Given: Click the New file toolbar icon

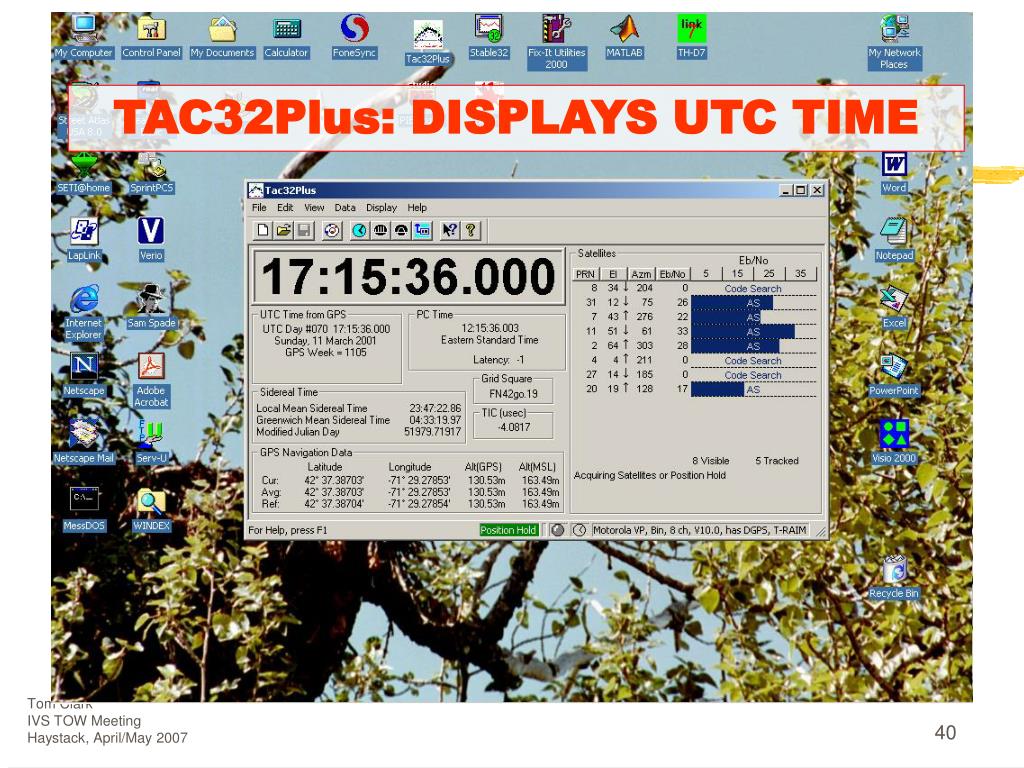Looking at the screenshot, I should pyautogui.click(x=263, y=230).
